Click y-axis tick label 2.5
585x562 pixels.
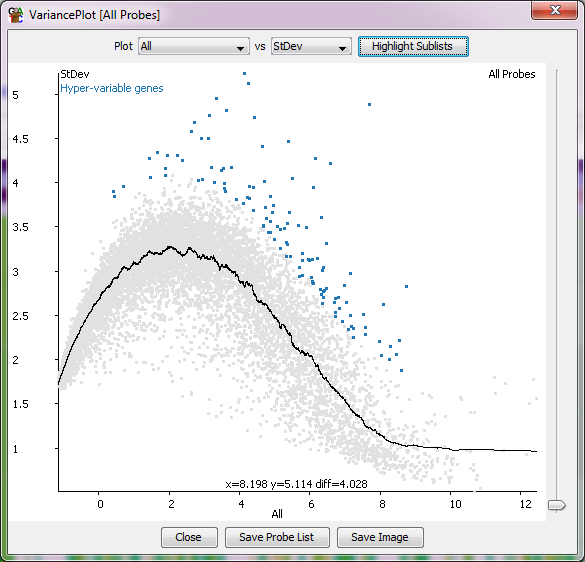coord(20,316)
